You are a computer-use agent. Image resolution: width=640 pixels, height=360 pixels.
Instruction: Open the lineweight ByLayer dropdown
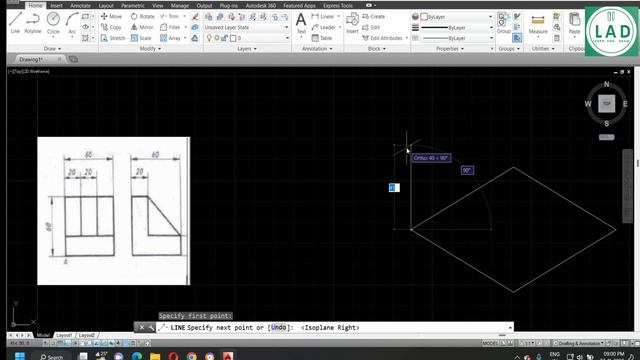coord(456,27)
